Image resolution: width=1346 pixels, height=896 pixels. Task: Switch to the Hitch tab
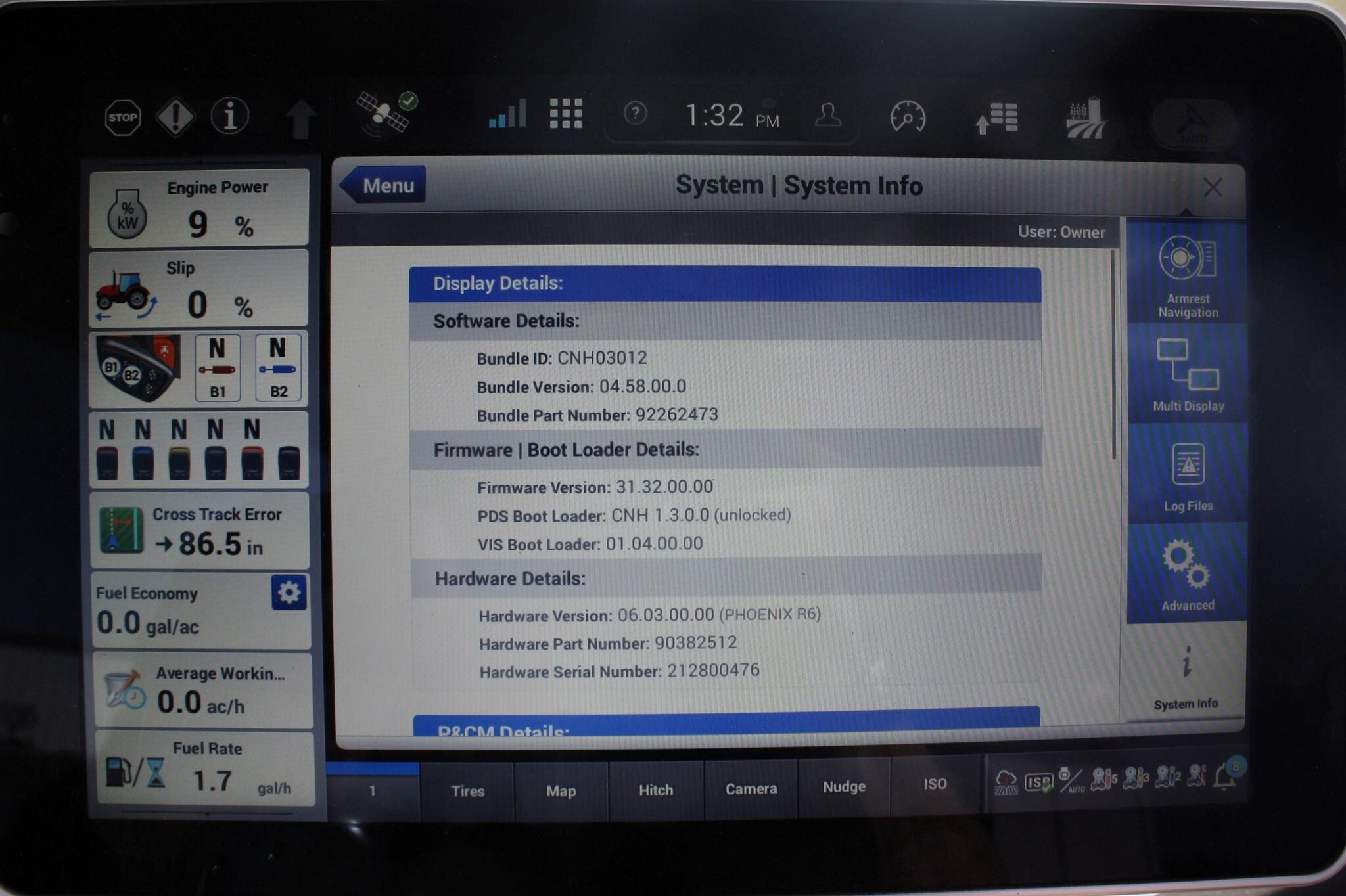tap(656, 790)
